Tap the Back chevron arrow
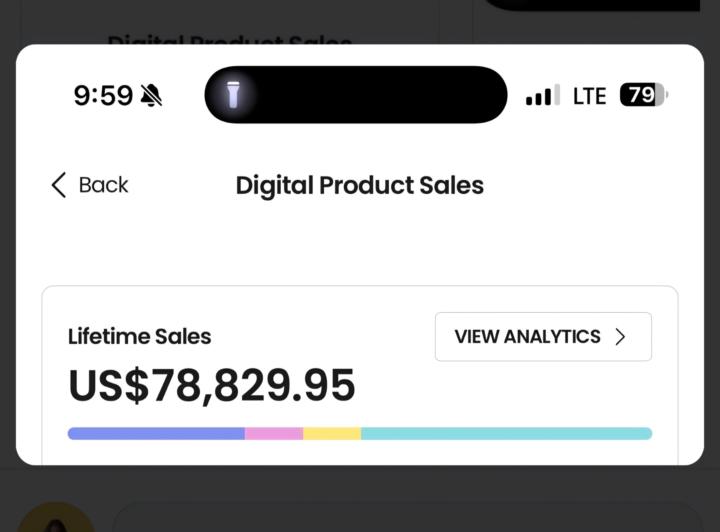The width and height of the screenshot is (720, 532). click(58, 185)
